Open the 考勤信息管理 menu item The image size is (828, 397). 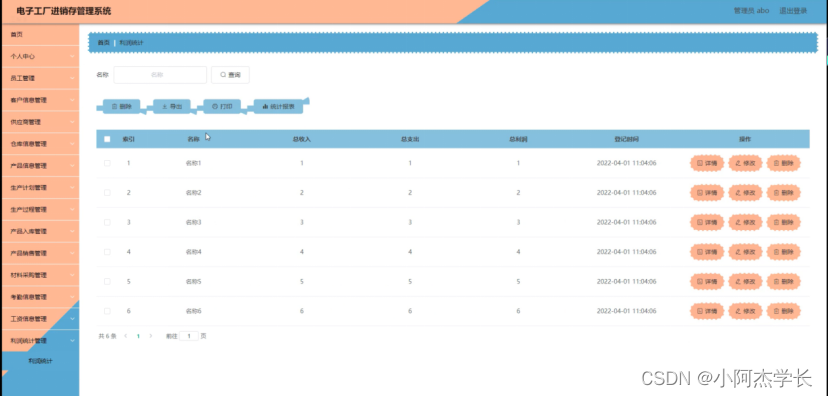(x=40, y=297)
